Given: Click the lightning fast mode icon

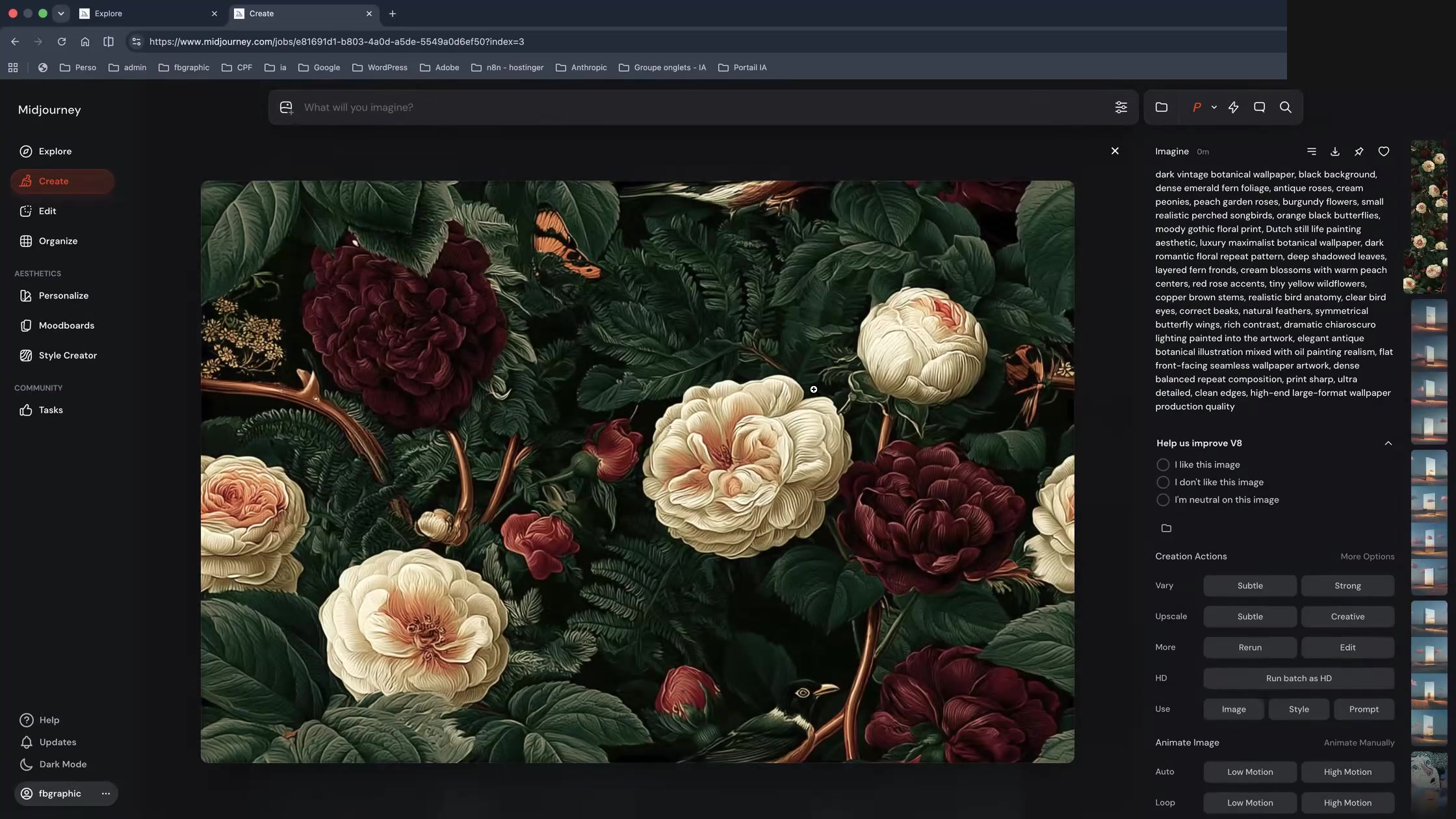Looking at the screenshot, I should [x=1233, y=107].
